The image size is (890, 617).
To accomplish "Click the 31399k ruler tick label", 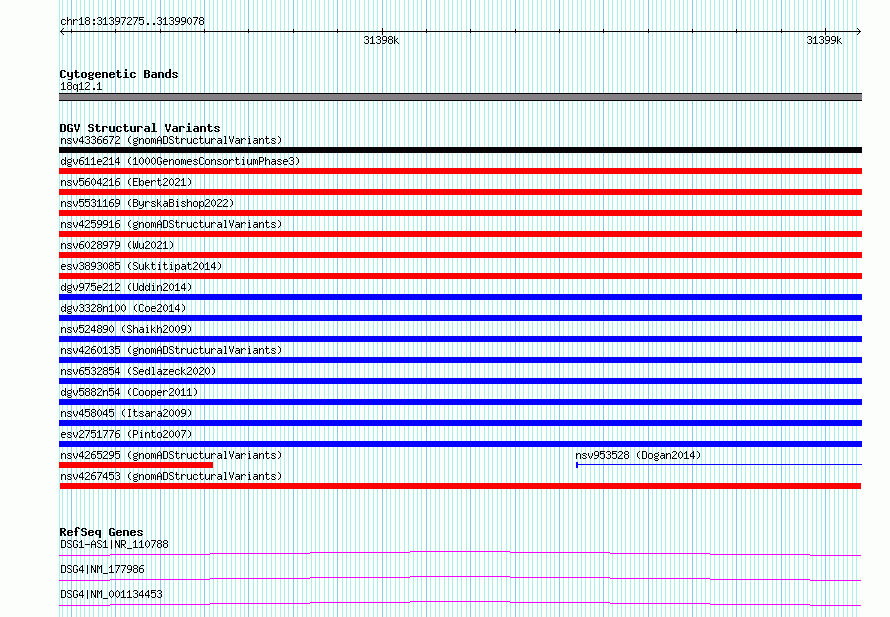I will tap(824, 40).
